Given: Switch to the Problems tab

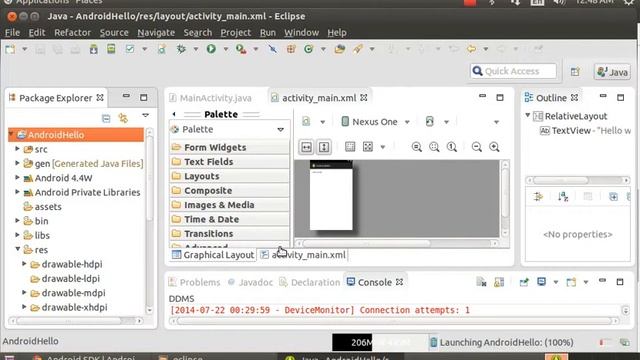Looking at the screenshot, I should 195,282.
